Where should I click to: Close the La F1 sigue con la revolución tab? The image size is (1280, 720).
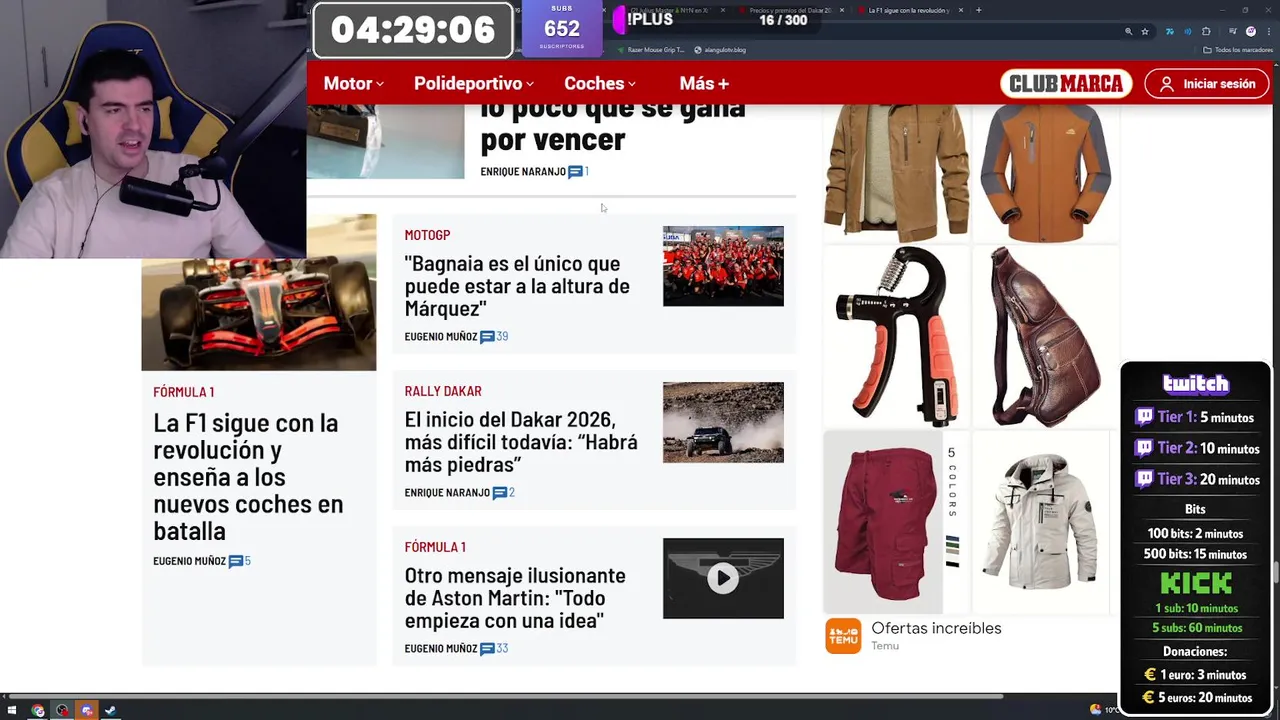pyautogui.click(x=961, y=10)
